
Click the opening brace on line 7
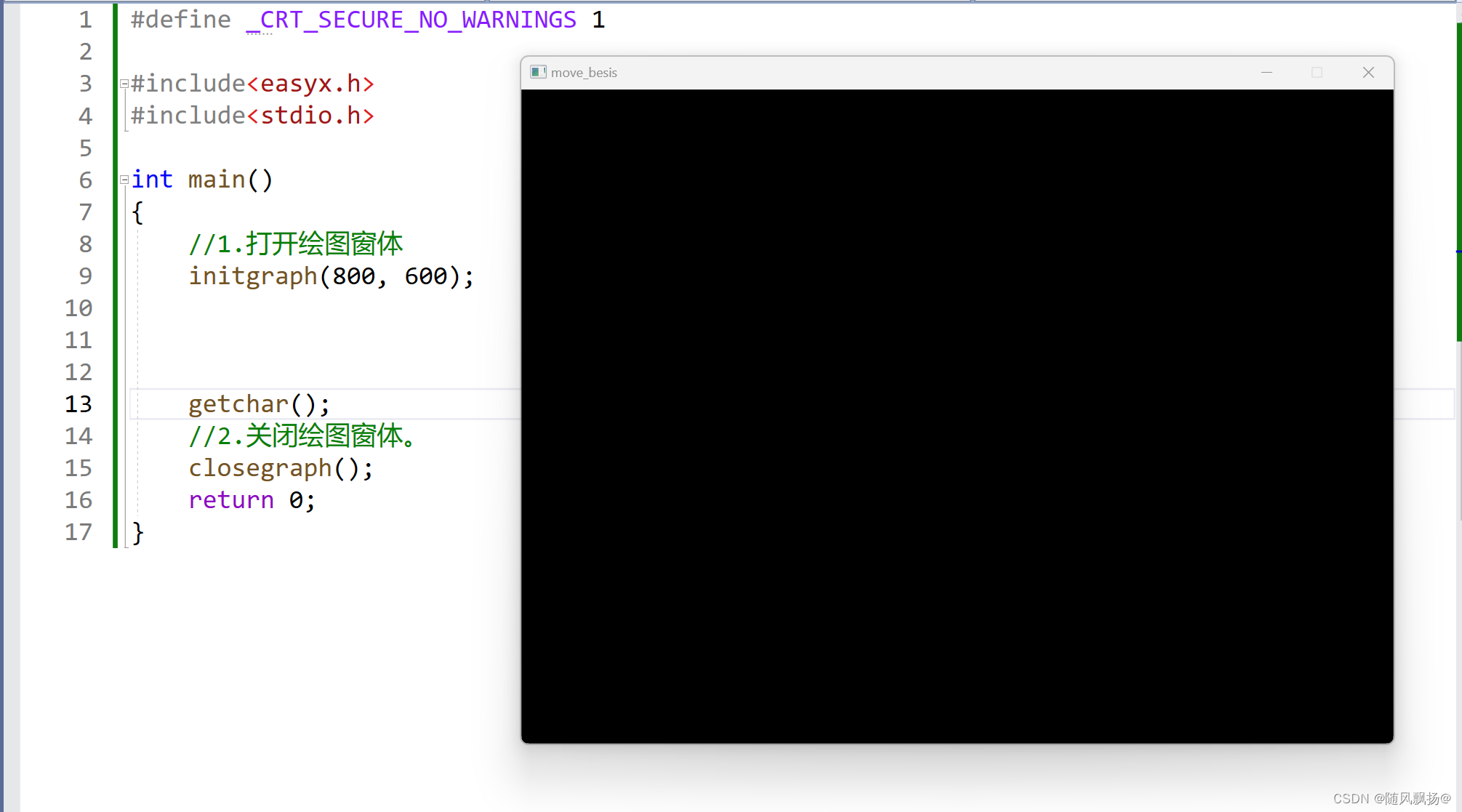pyautogui.click(x=137, y=212)
